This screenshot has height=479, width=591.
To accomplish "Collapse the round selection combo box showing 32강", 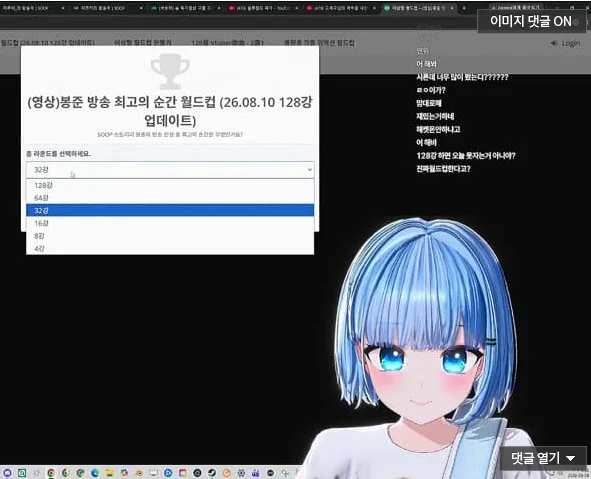I will click(170, 170).
